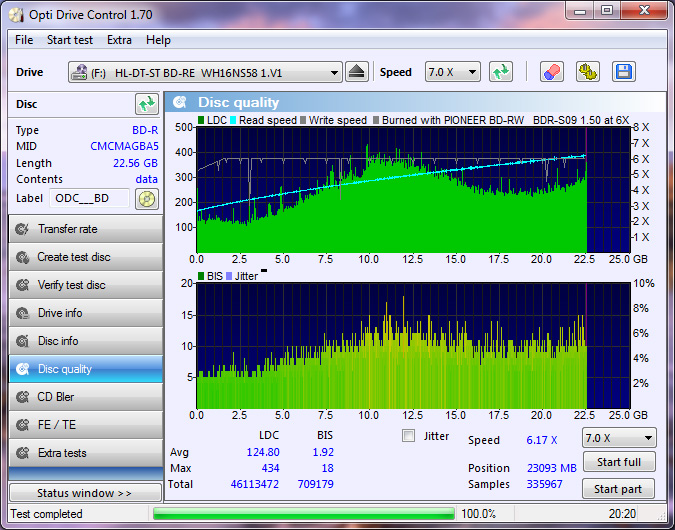This screenshot has width=675, height=530.
Task: Click the eraser icon in toolbar
Action: (x=551, y=72)
